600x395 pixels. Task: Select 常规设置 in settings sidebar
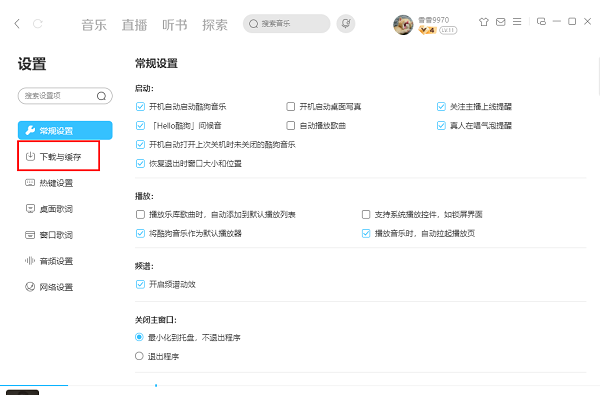(x=65, y=131)
